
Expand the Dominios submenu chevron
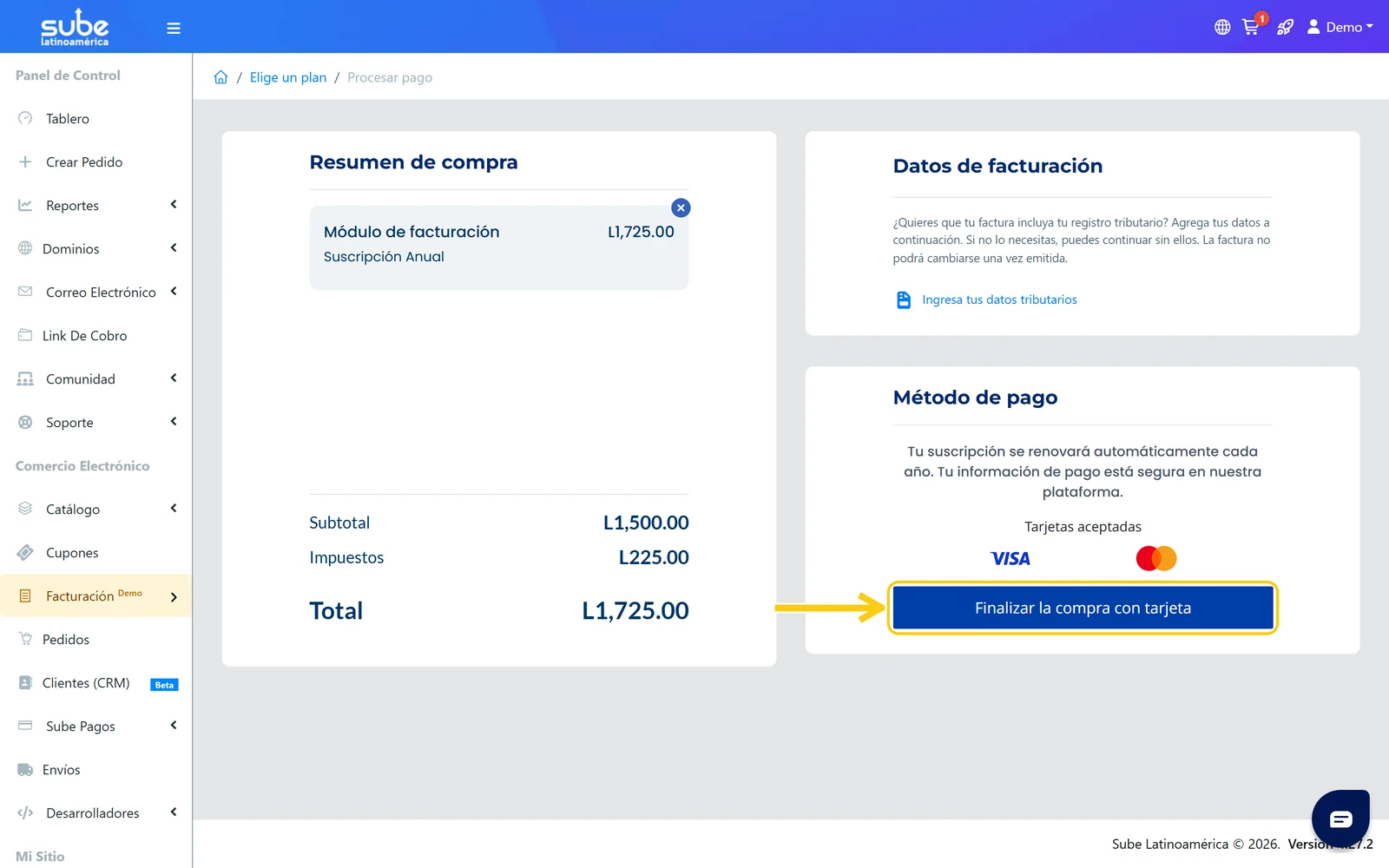[x=174, y=248]
